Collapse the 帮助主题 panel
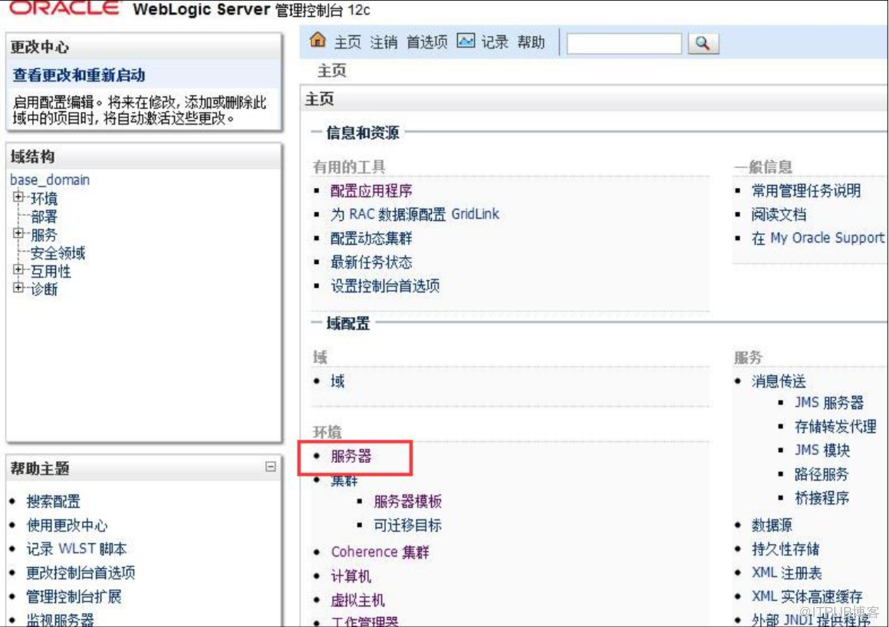This screenshot has height=627, width=889. tap(270, 467)
